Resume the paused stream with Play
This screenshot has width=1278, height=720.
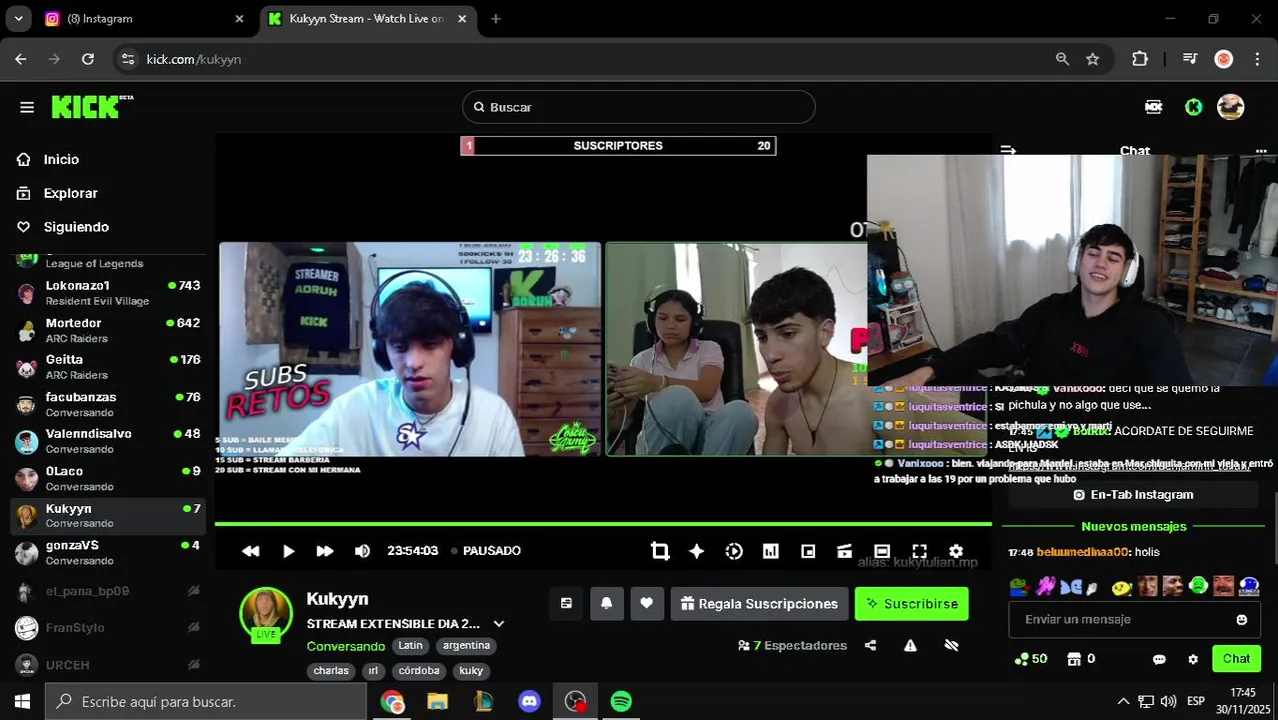click(288, 551)
